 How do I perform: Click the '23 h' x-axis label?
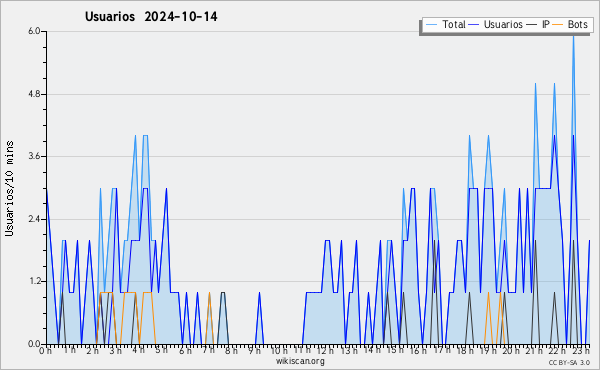581,350
